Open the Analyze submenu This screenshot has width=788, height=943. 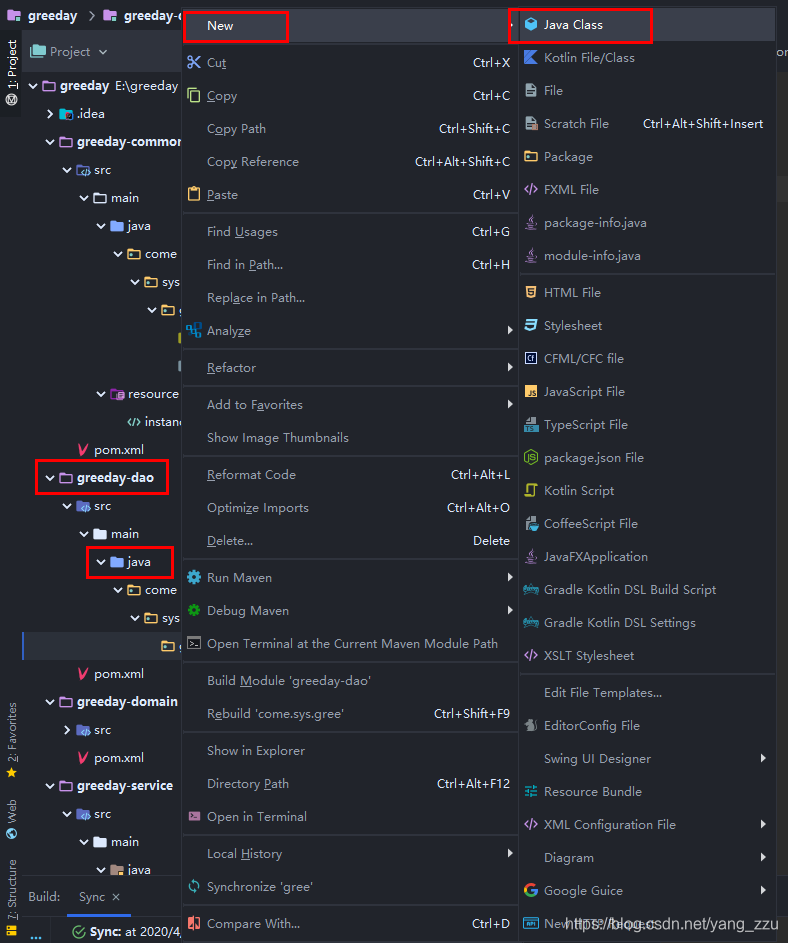[350, 331]
